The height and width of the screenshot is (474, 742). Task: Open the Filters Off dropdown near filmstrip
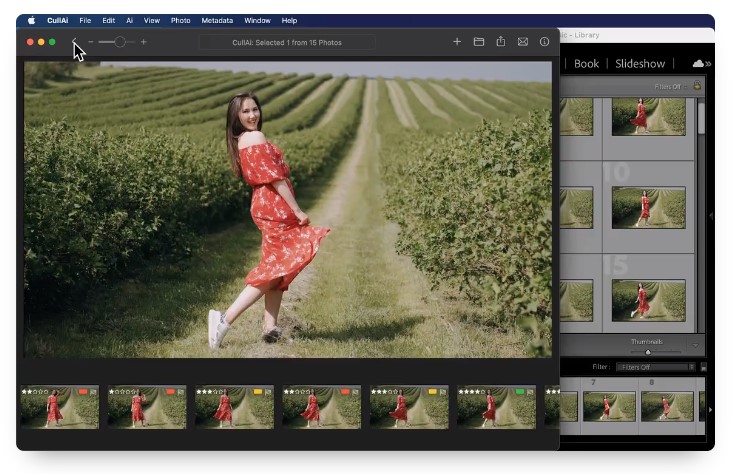point(656,367)
